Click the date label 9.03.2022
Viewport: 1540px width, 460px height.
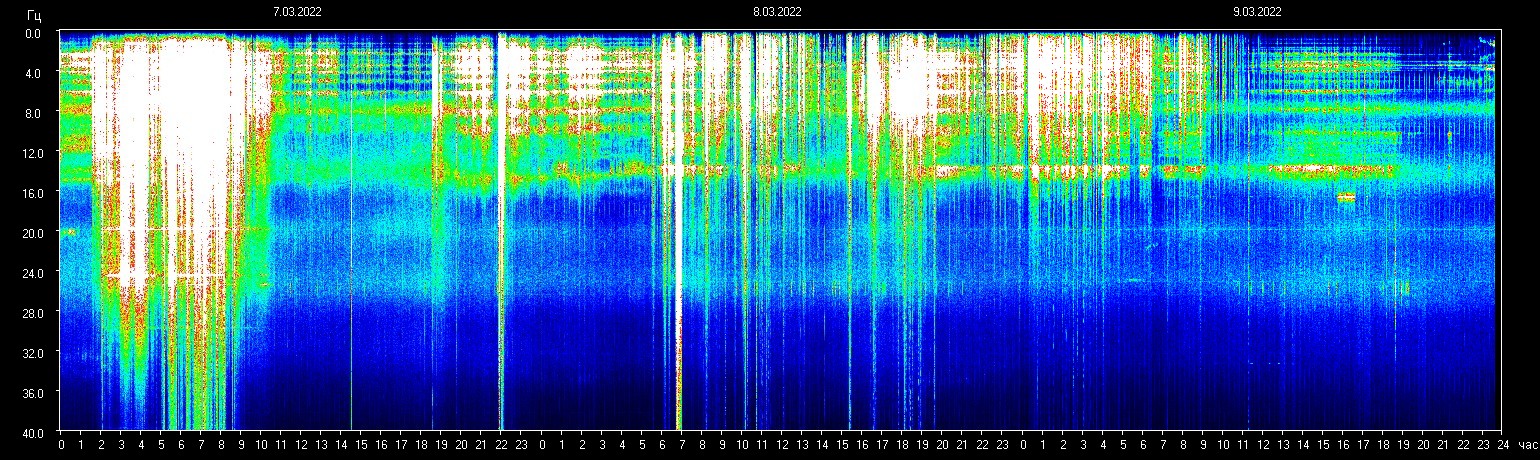(x=1257, y=12)
